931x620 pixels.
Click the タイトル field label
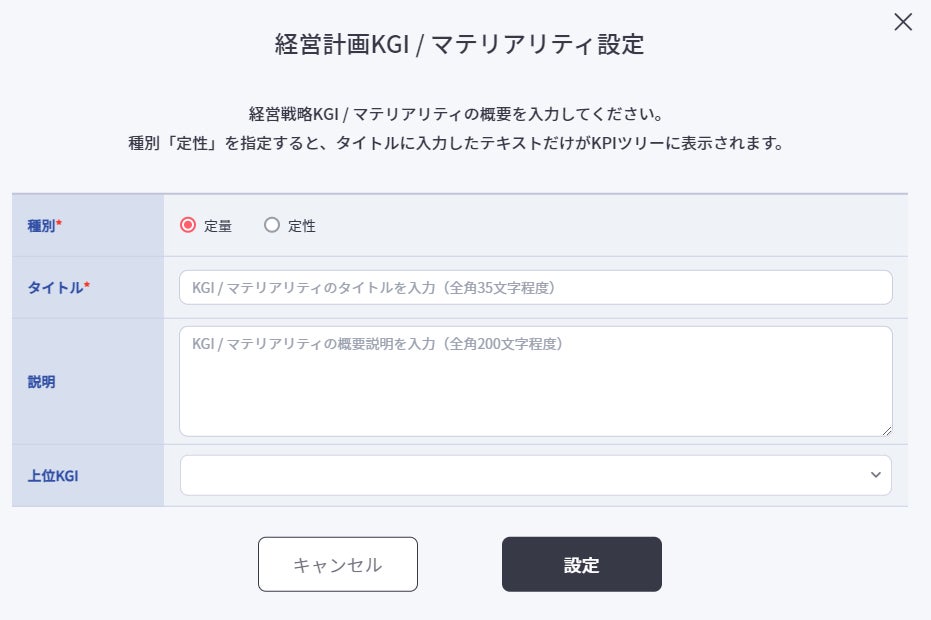click(x=55, y=288)
